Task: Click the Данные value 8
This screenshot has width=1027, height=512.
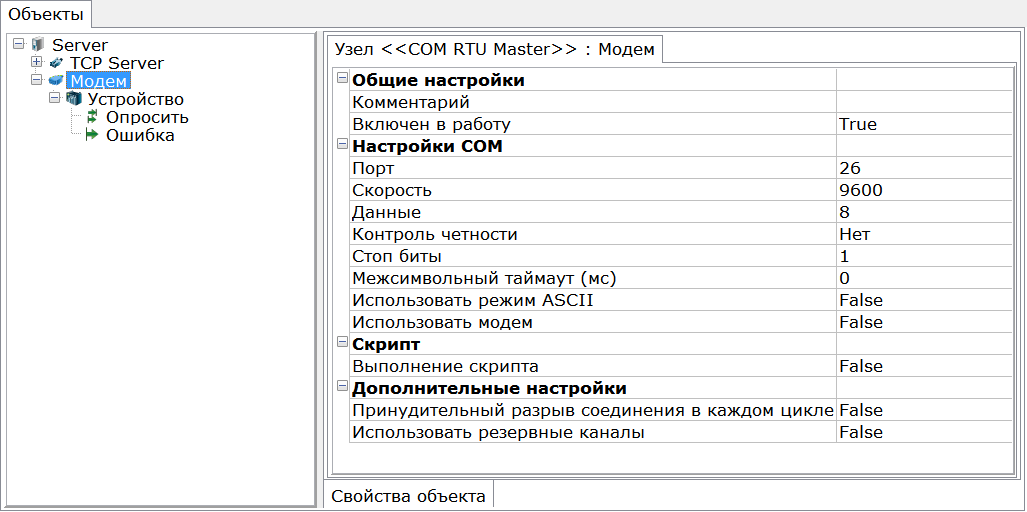Action: [x=924, y=212]
